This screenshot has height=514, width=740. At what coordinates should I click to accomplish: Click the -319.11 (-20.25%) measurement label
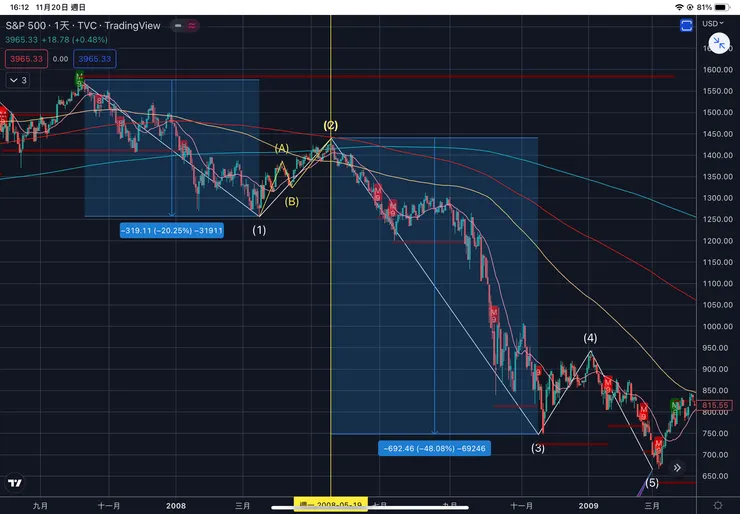tap(172, 231)
